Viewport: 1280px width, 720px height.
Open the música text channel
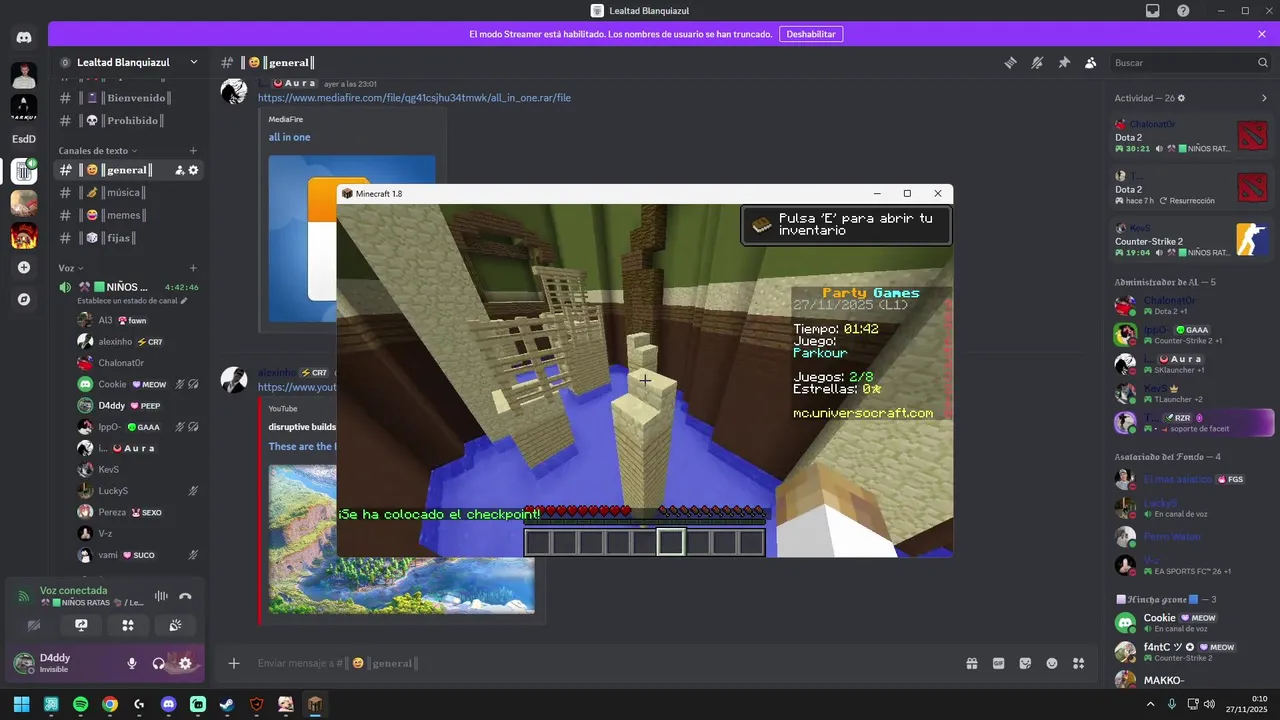129,192
